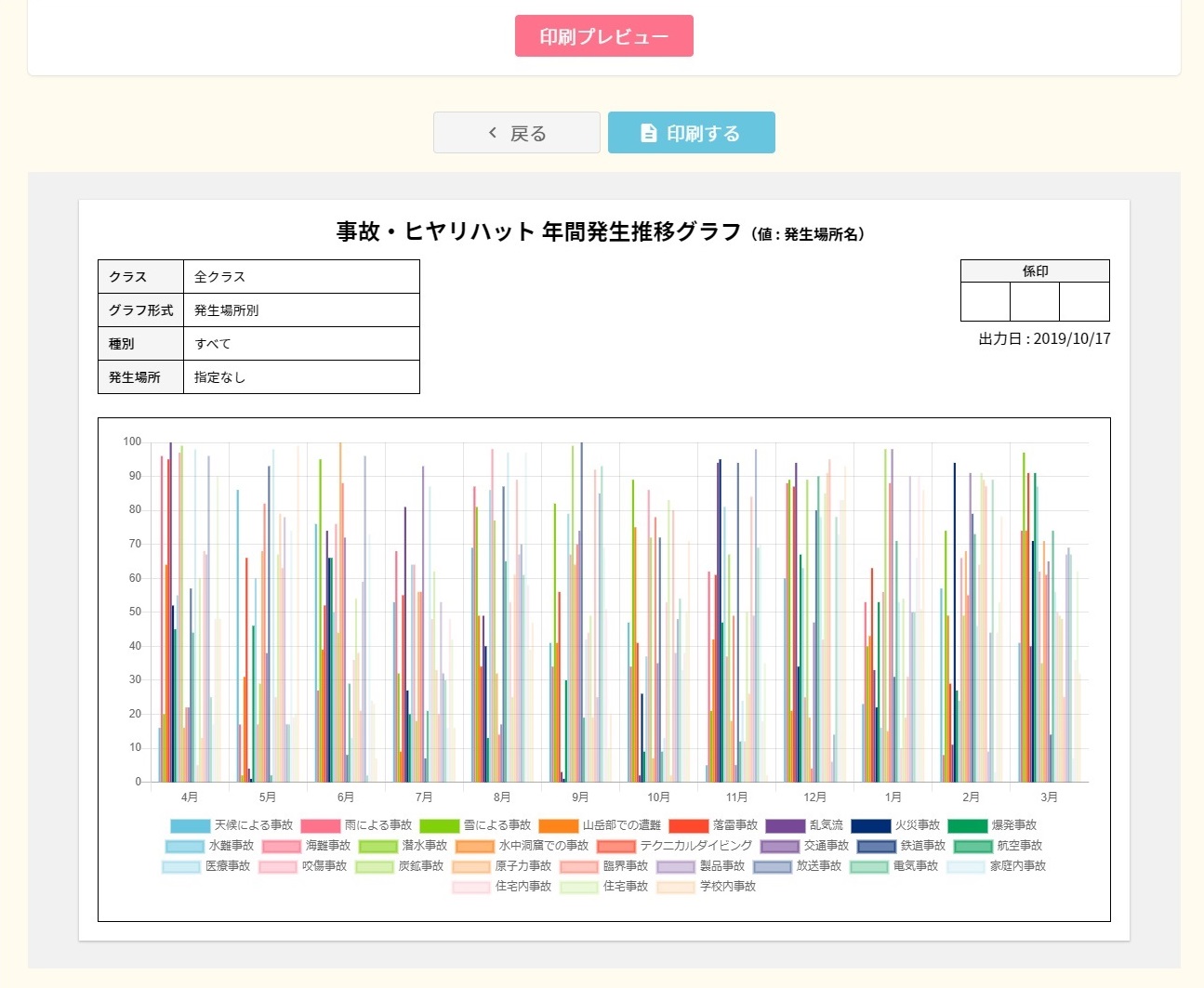The height and width of the screenshot is (988, 1204).
Task: Click the 5月 axis label
Action: point(268,797)
